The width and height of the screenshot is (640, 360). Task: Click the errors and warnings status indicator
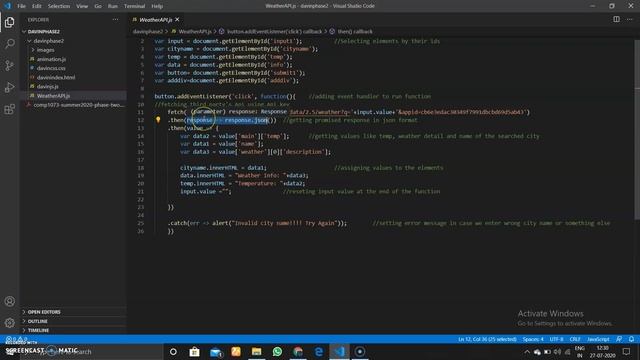tap(16, 339)
